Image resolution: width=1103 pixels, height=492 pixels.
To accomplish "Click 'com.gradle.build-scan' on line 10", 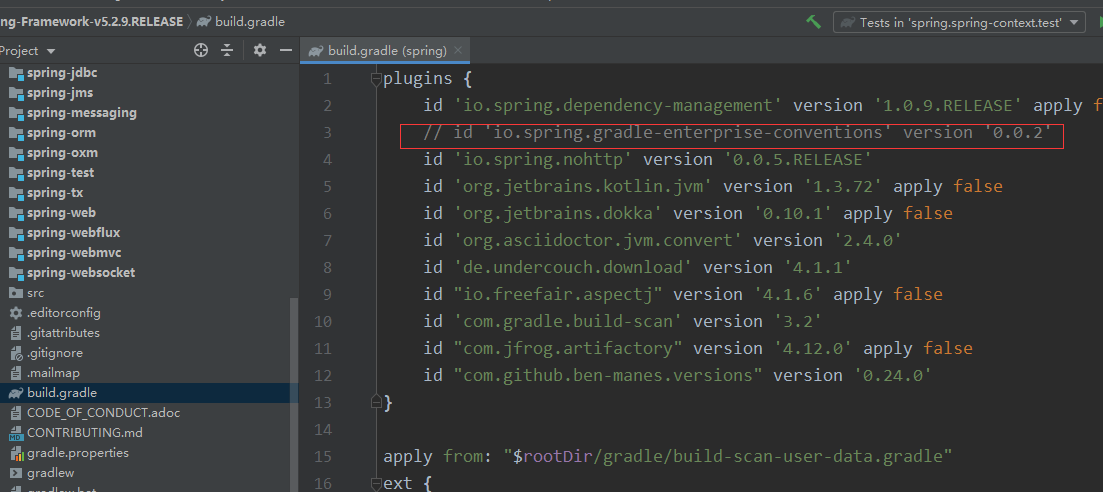I will (x=568, y=321).
